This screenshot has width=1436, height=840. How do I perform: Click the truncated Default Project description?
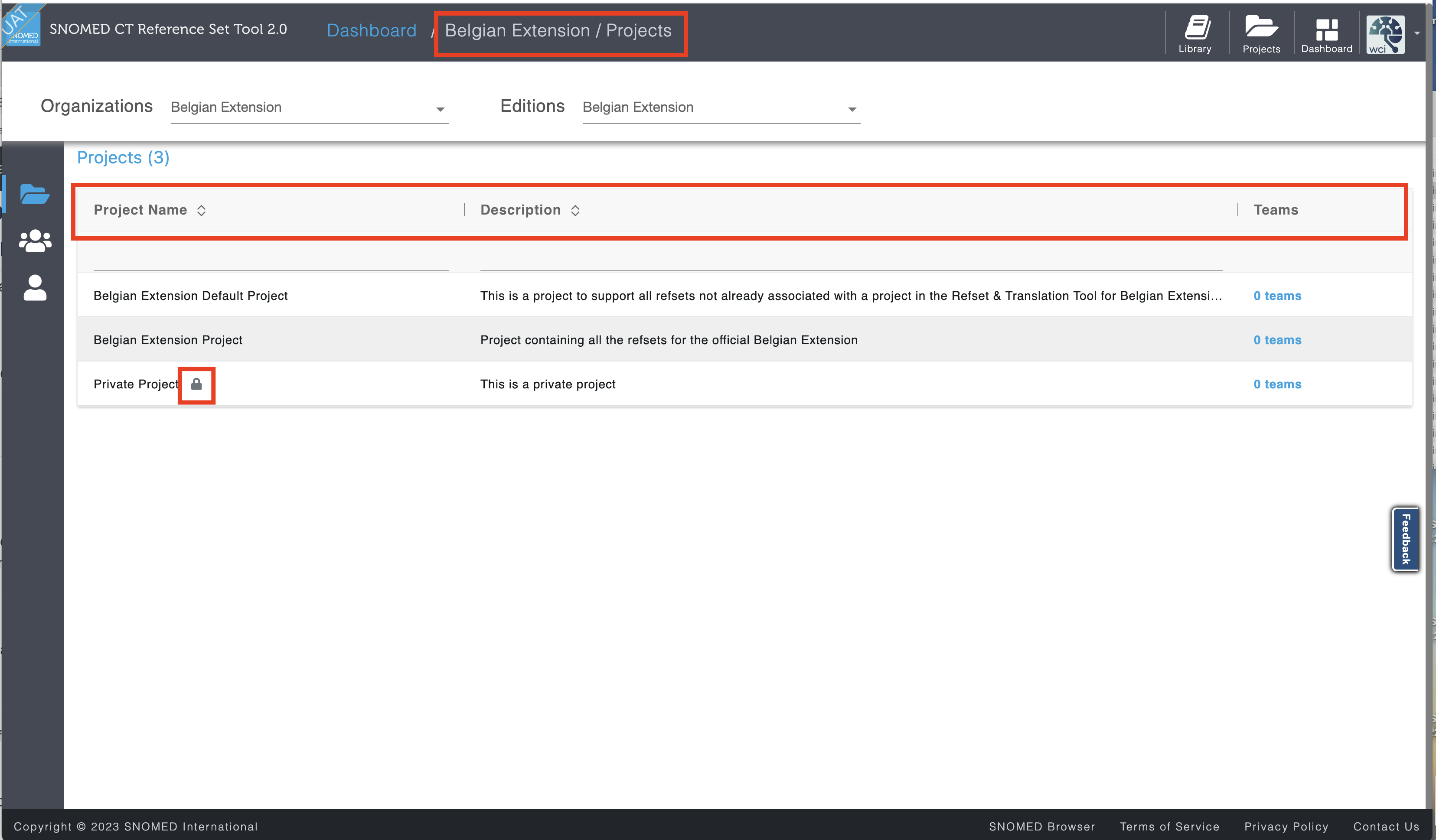[x=851, y=296]
